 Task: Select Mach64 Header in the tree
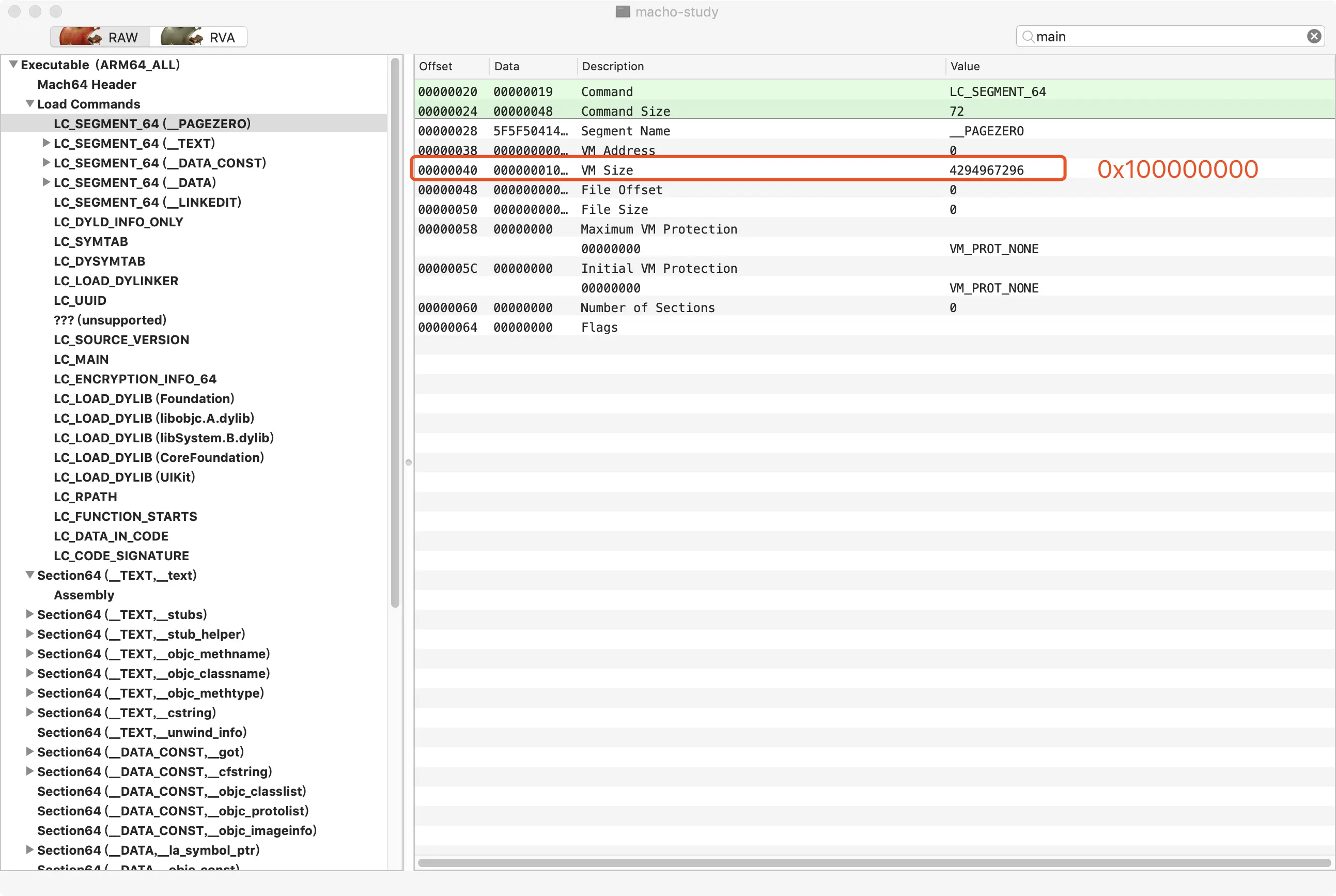87,85
